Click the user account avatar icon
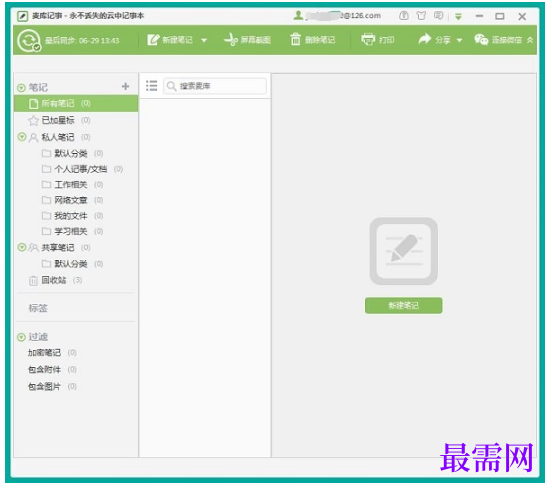This screenshot has width=552, height=489. pyautogui.click(x=299, y=15)
